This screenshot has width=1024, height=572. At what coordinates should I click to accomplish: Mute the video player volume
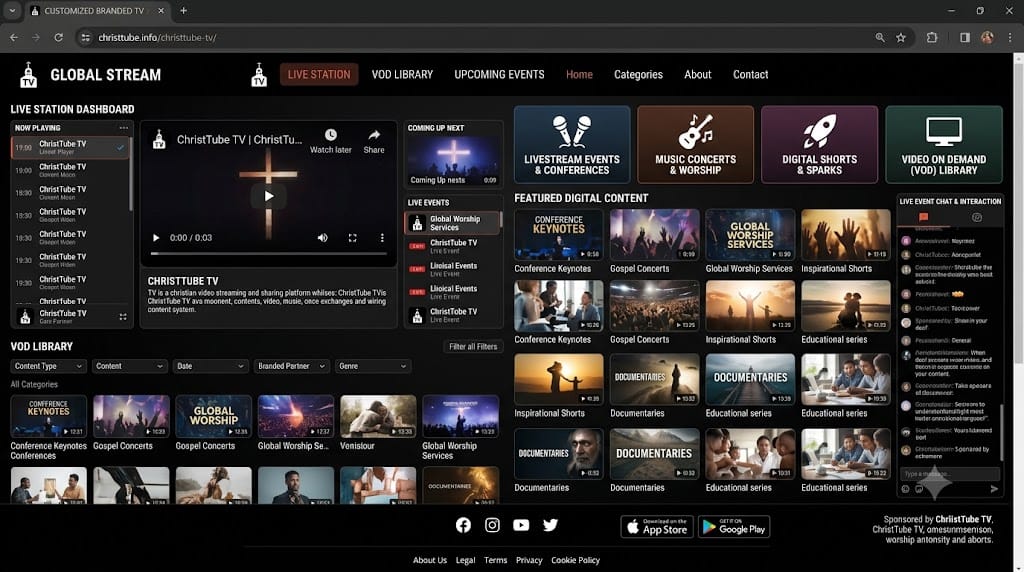(323, 238)
